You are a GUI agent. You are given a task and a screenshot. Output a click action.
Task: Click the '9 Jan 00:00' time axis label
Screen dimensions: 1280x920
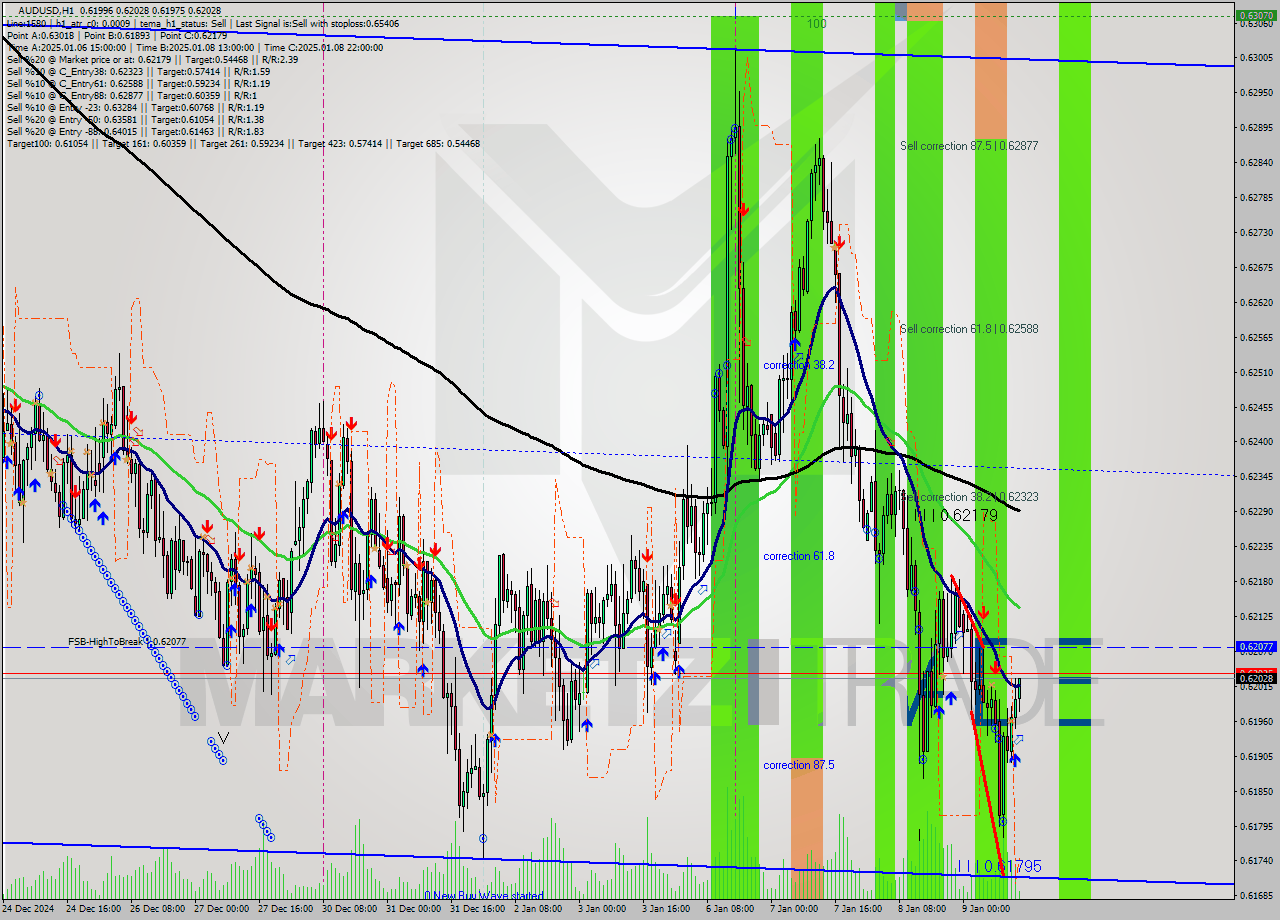point(986,909)
